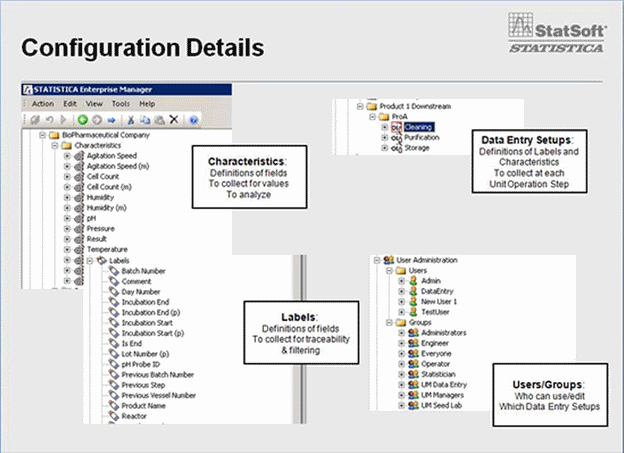Click the green circular back button
624x453 pixels.
pyautogui.click(x=83, y=119)
